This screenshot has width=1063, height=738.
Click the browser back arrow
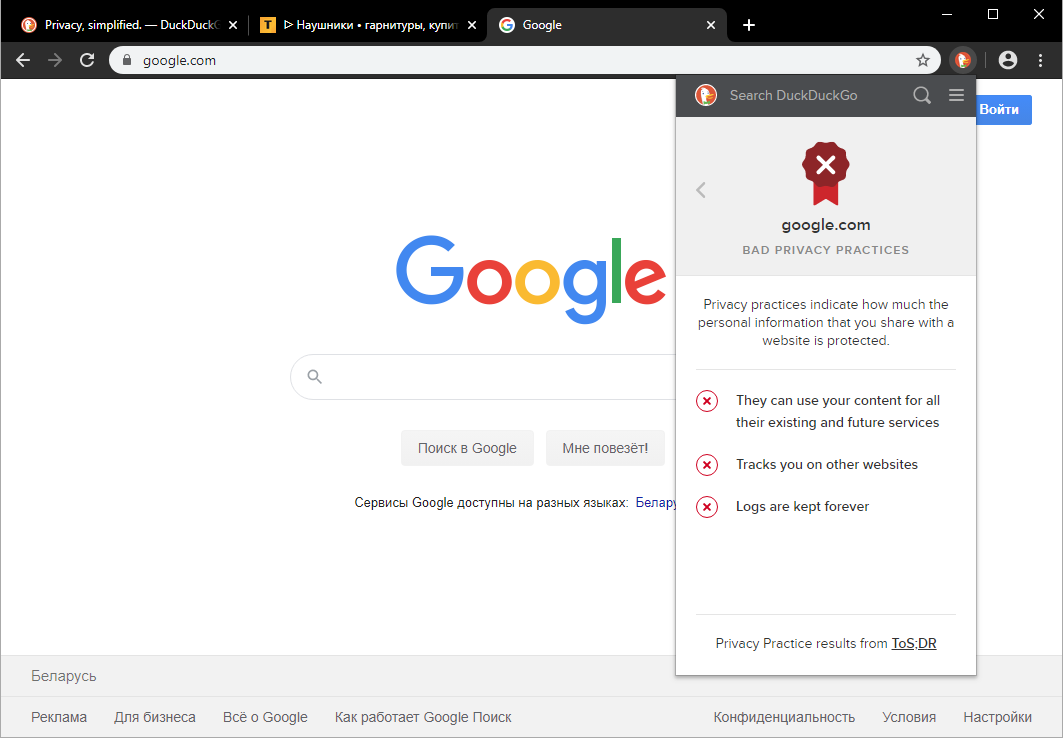[x=23, y=60]
